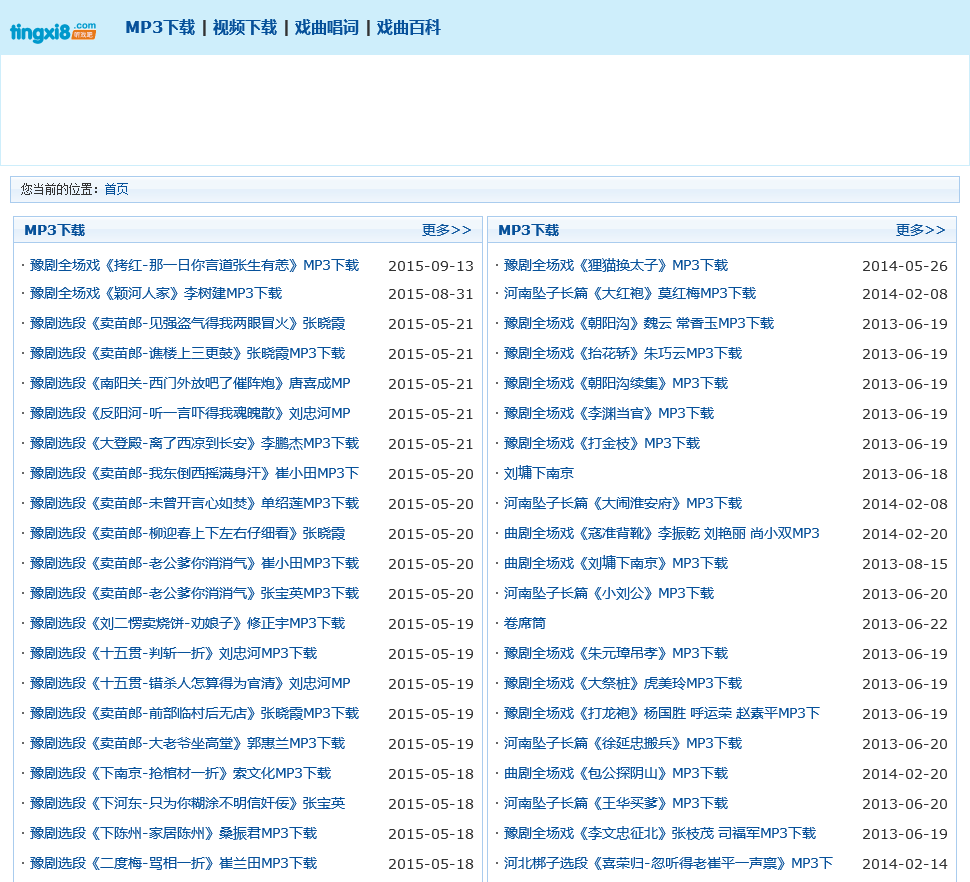Open 河南坠子长篇《大闹淮安府》MP3下载
The image size is (970, 882).
(623, 503)
